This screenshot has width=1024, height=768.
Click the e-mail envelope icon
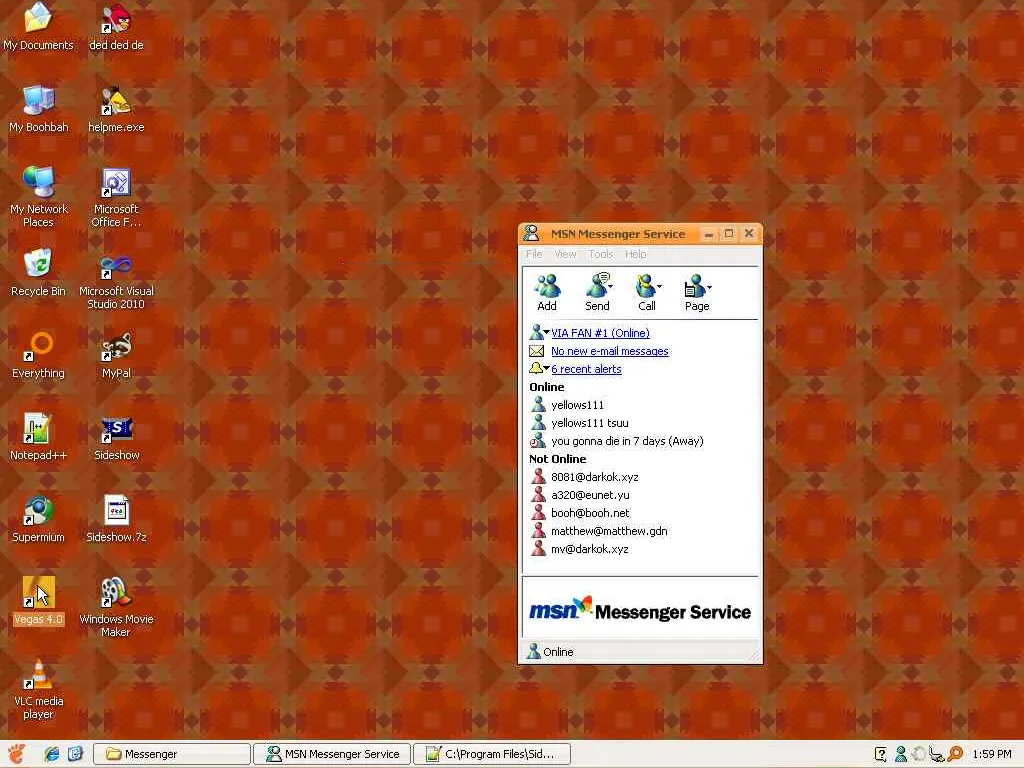(x=537, y=351)
